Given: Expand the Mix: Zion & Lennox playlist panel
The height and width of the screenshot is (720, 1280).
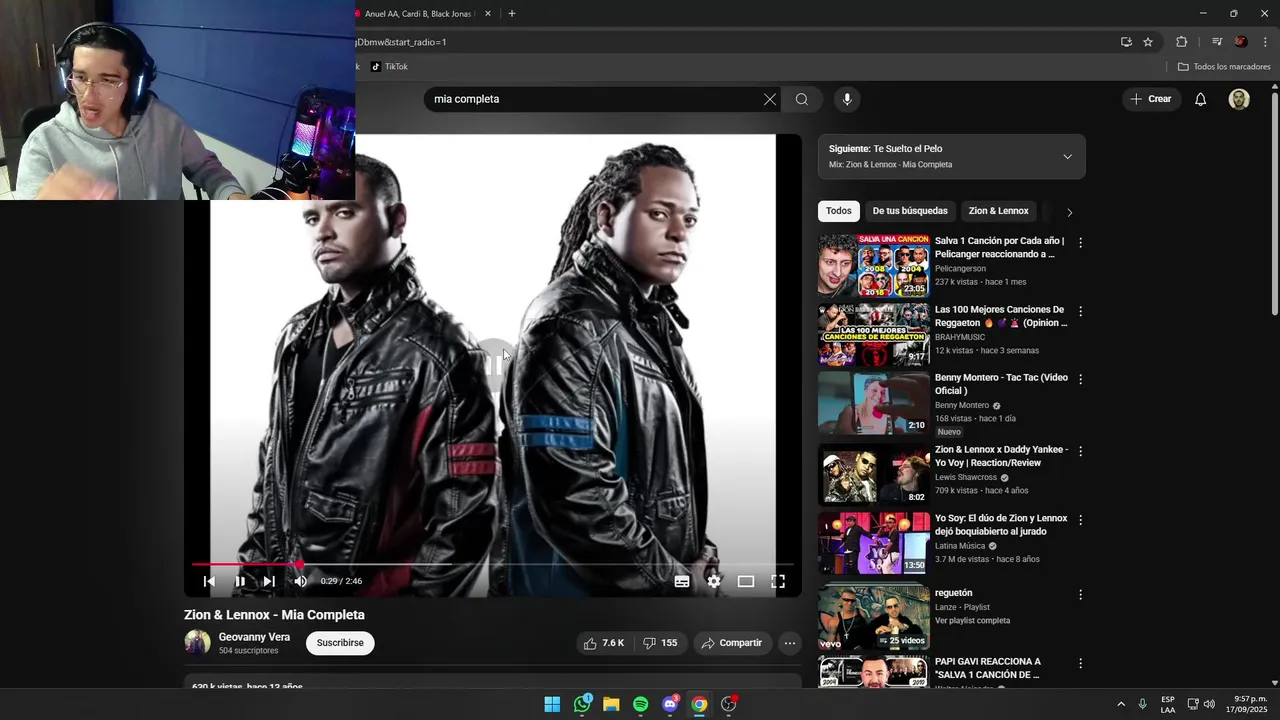Looking at the screenshot, I should click(1067, 157).
